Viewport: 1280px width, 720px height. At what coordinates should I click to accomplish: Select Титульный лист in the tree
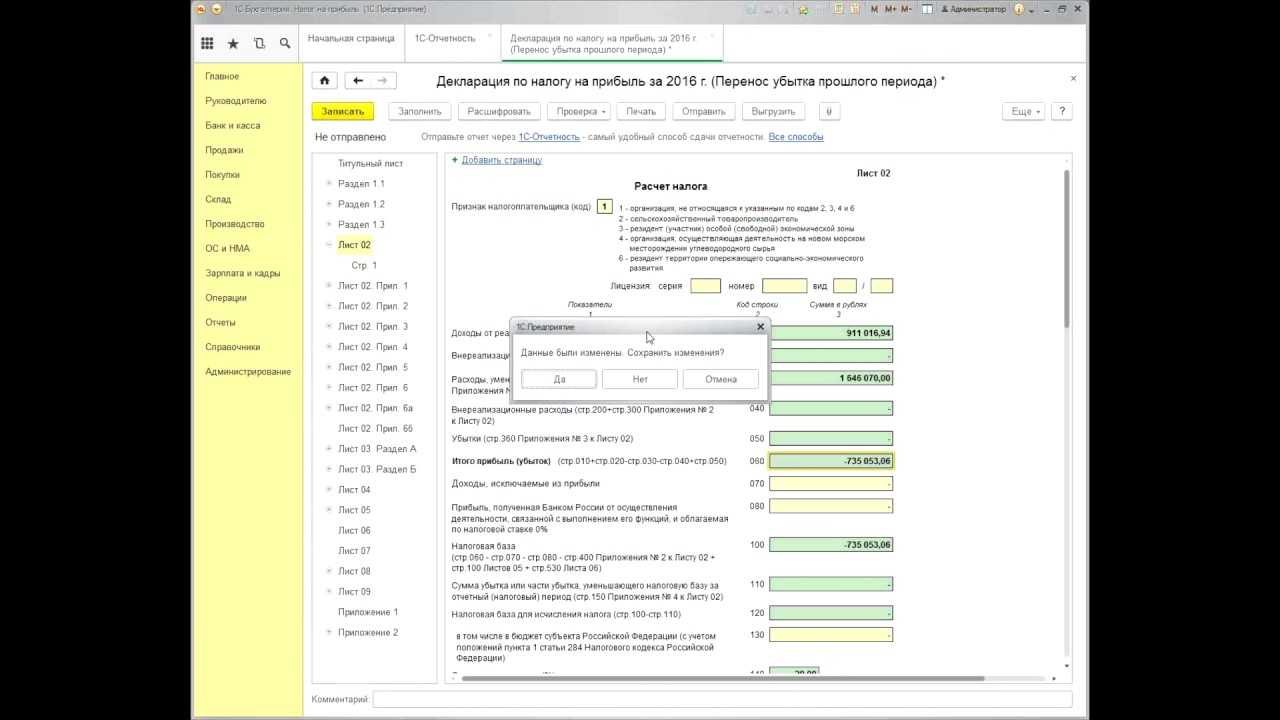coord(370,163)
